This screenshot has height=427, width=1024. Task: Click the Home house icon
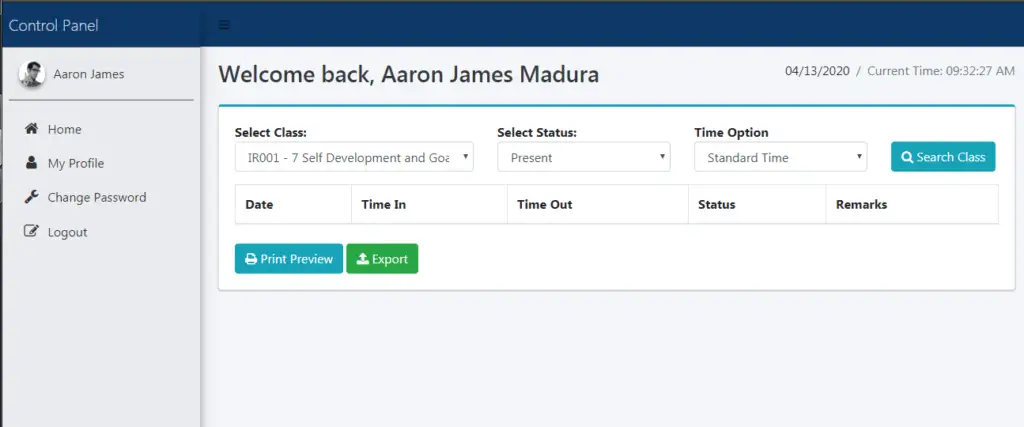[32, 129]
